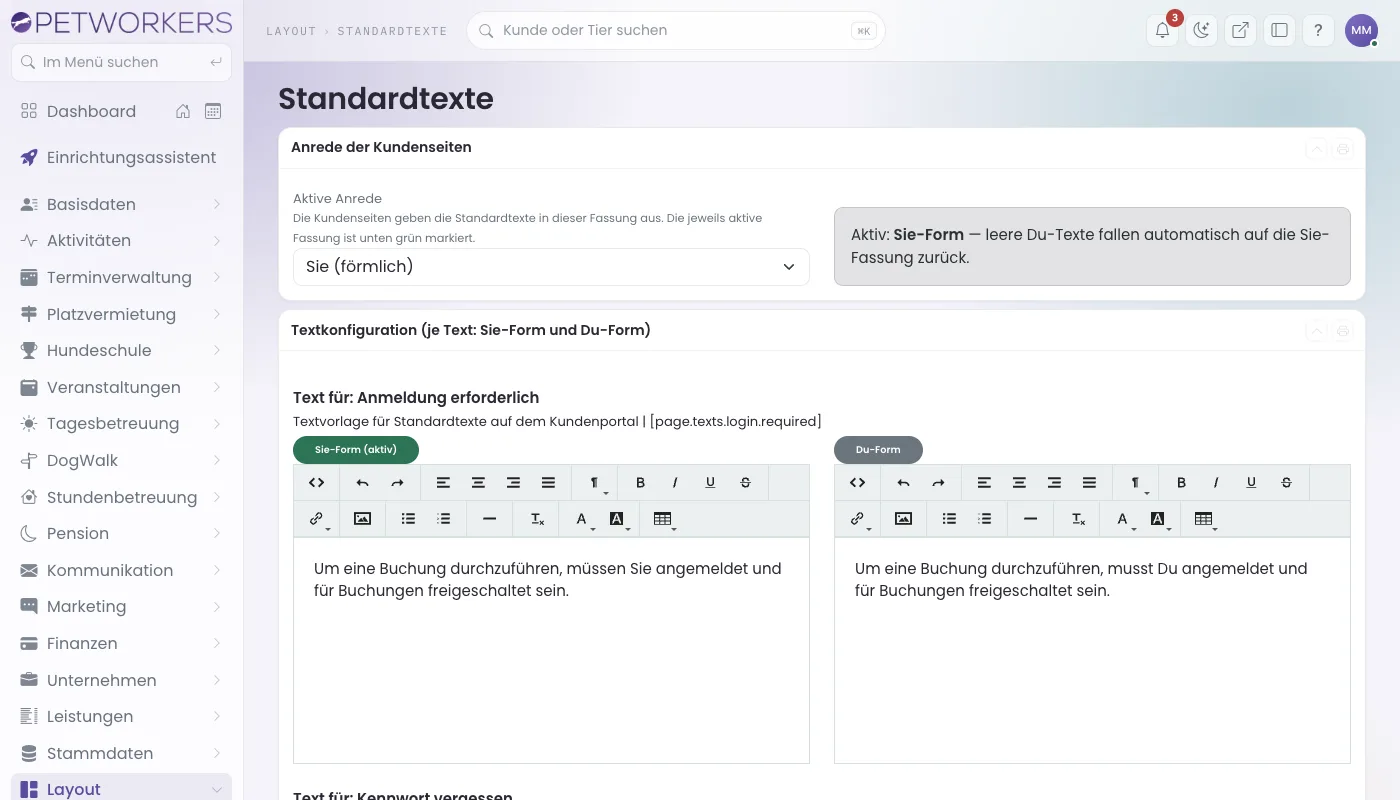
Task: Print the Anrede der Kundenseiten card
Action: coord(1343,149)
